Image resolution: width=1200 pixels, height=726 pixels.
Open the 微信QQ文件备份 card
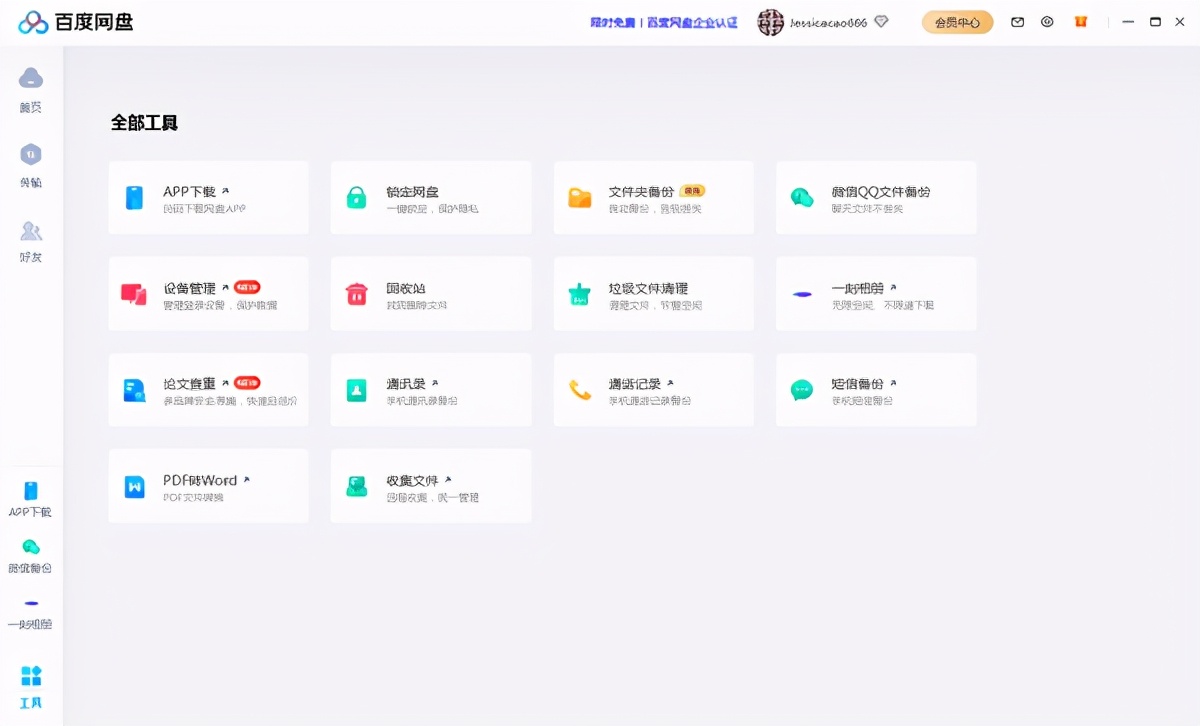876,198
